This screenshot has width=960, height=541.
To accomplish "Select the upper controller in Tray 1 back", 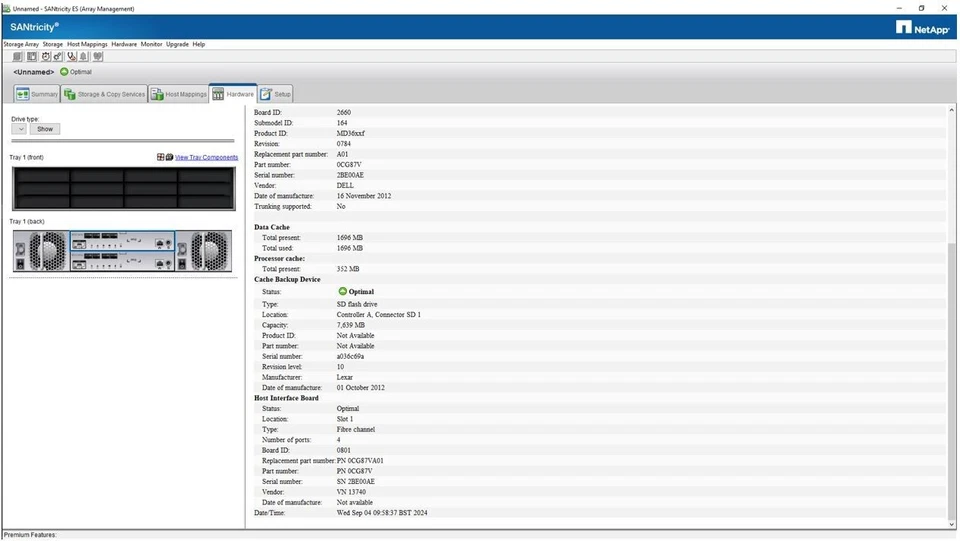I will (122, 241).
